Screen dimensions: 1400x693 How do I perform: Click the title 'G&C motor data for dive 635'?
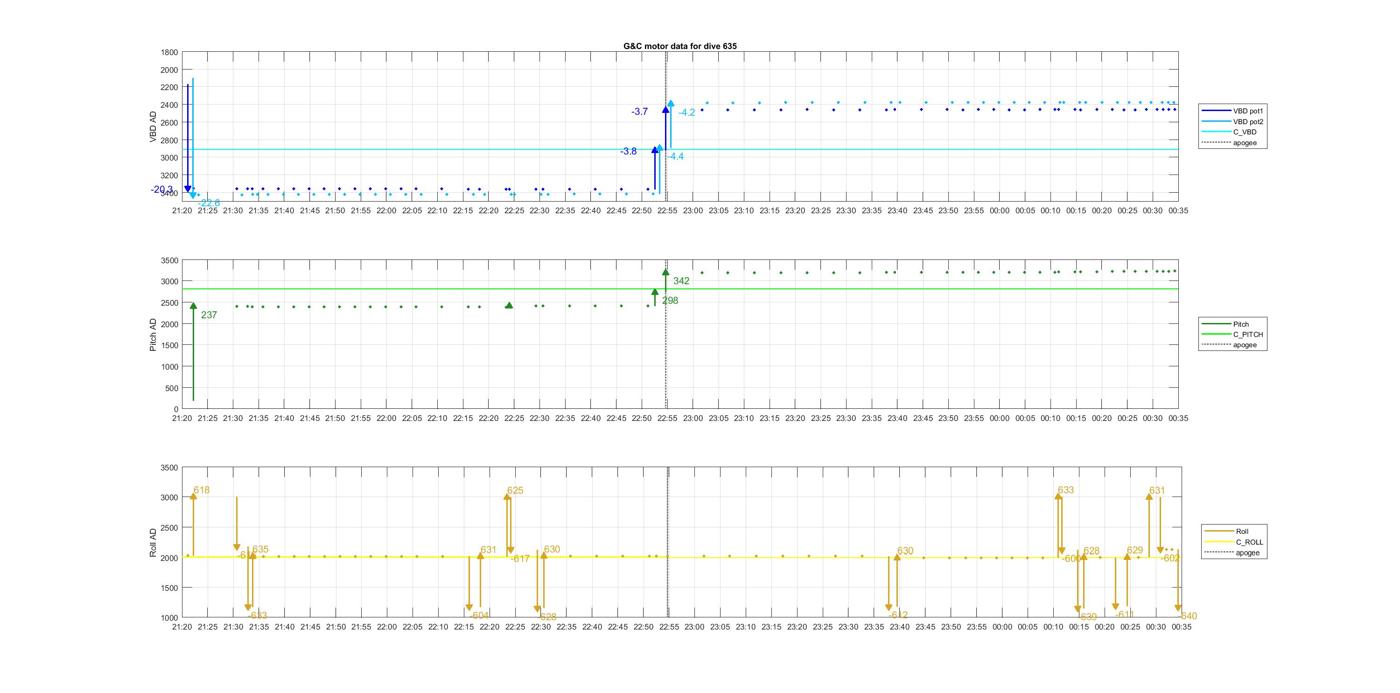point(680,46)
